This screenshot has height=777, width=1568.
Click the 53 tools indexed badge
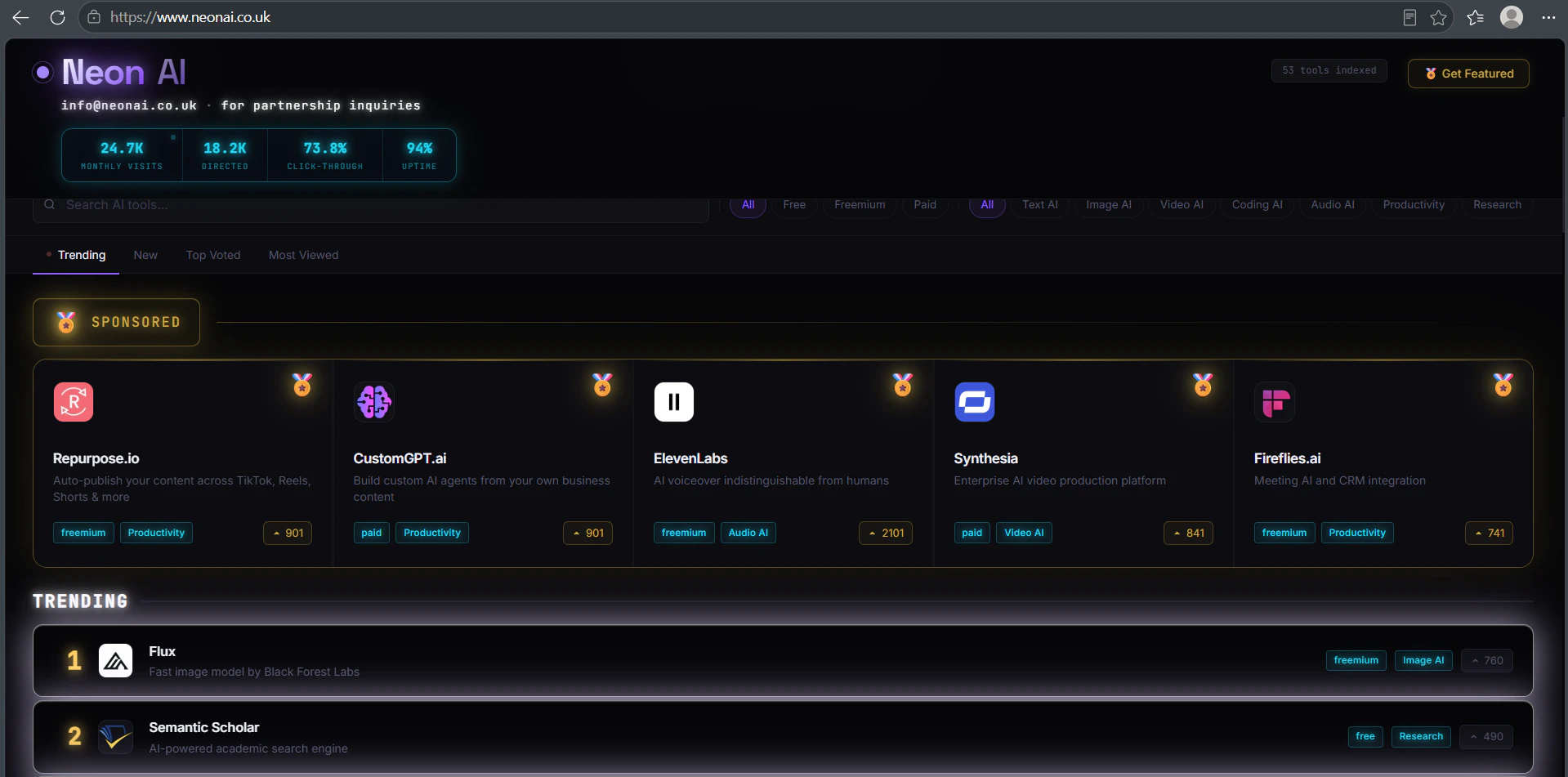(1329, 70)
